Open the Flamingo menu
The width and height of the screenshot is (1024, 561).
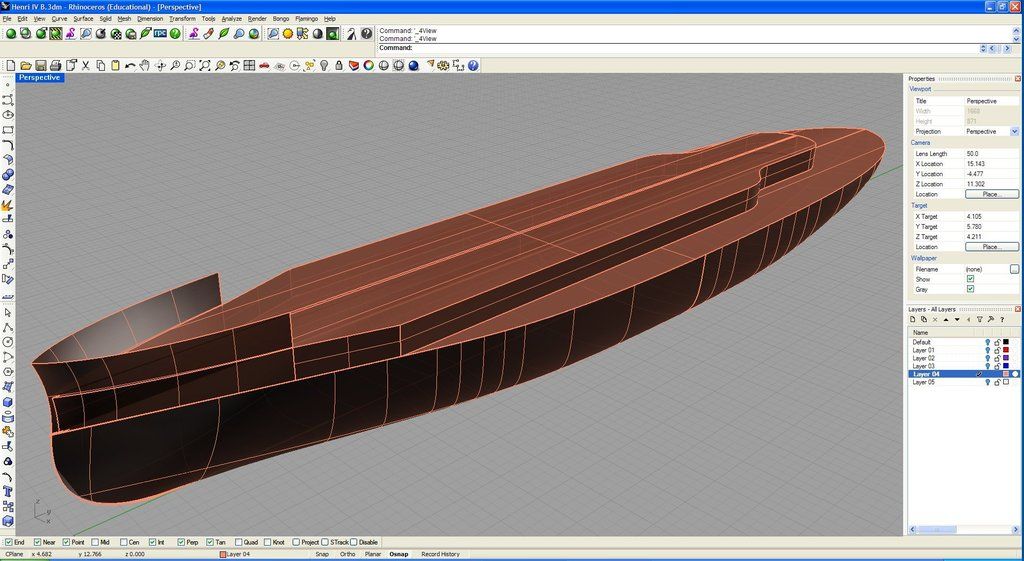(x=306, y=19)
